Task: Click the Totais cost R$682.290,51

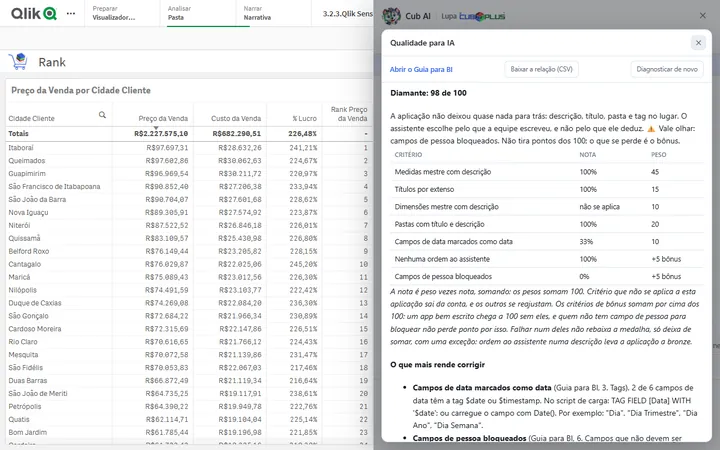Action: coord(236,134)
